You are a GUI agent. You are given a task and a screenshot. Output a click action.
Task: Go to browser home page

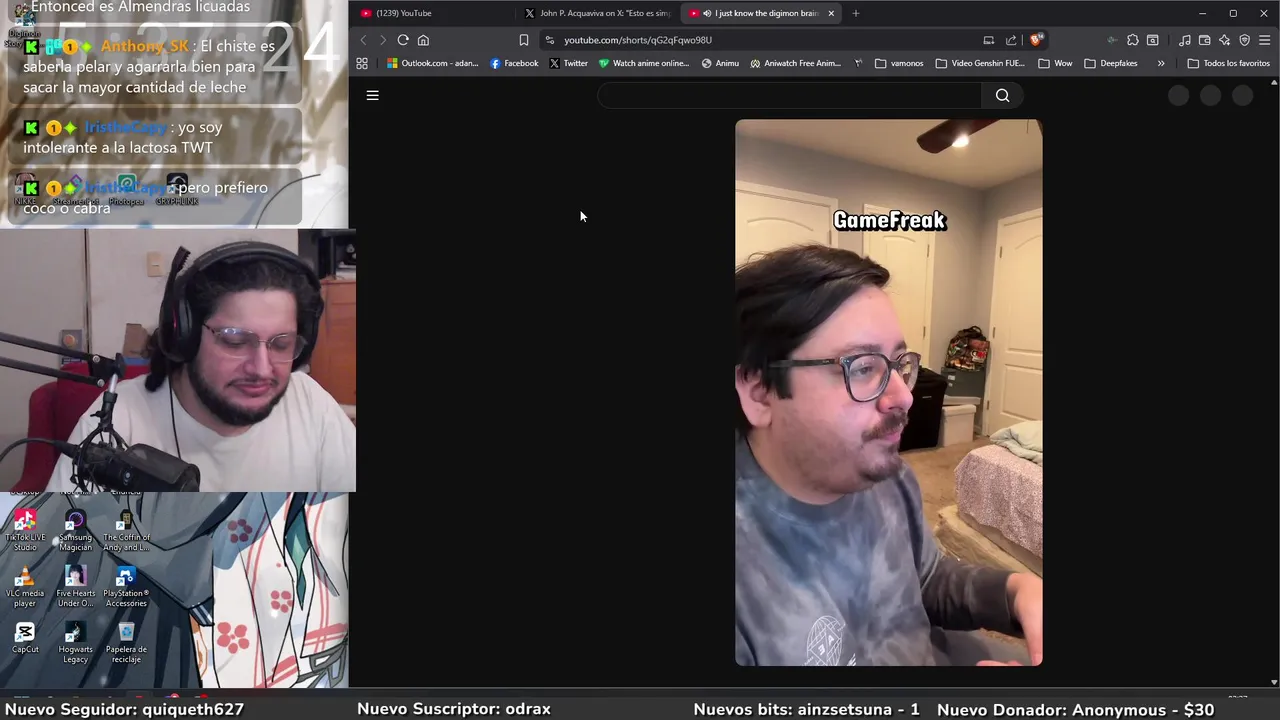[423, 40]
